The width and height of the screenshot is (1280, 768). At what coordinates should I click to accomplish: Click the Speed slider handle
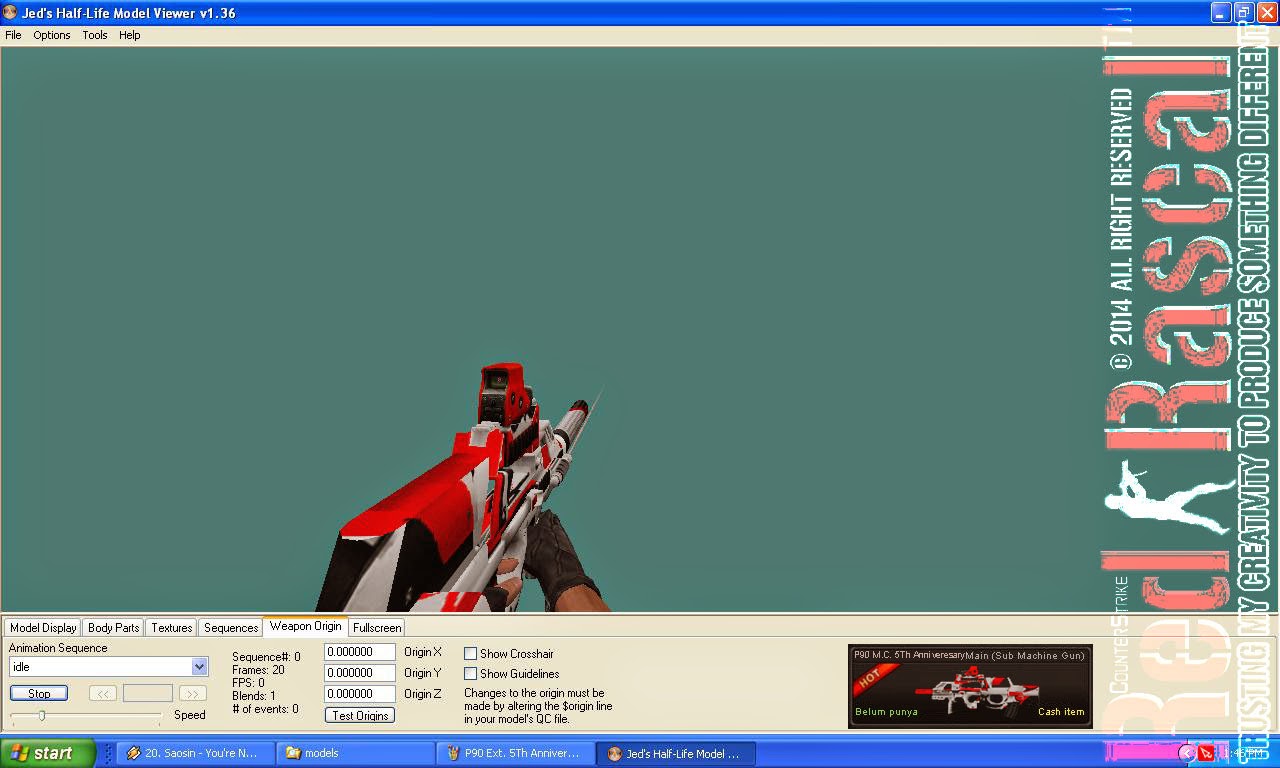[42, 715]
